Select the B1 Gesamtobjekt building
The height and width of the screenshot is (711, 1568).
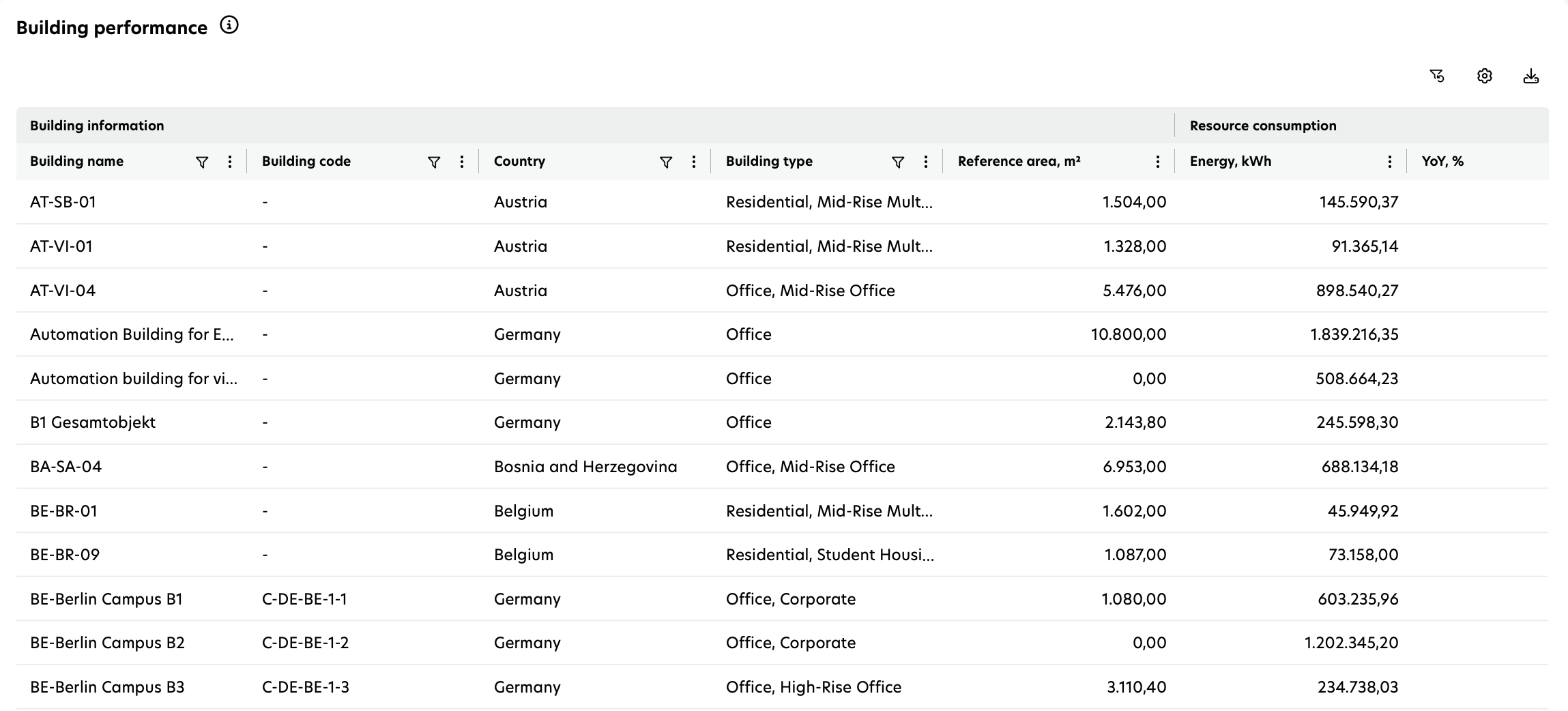pyautogui.click(x=93, y=422)
